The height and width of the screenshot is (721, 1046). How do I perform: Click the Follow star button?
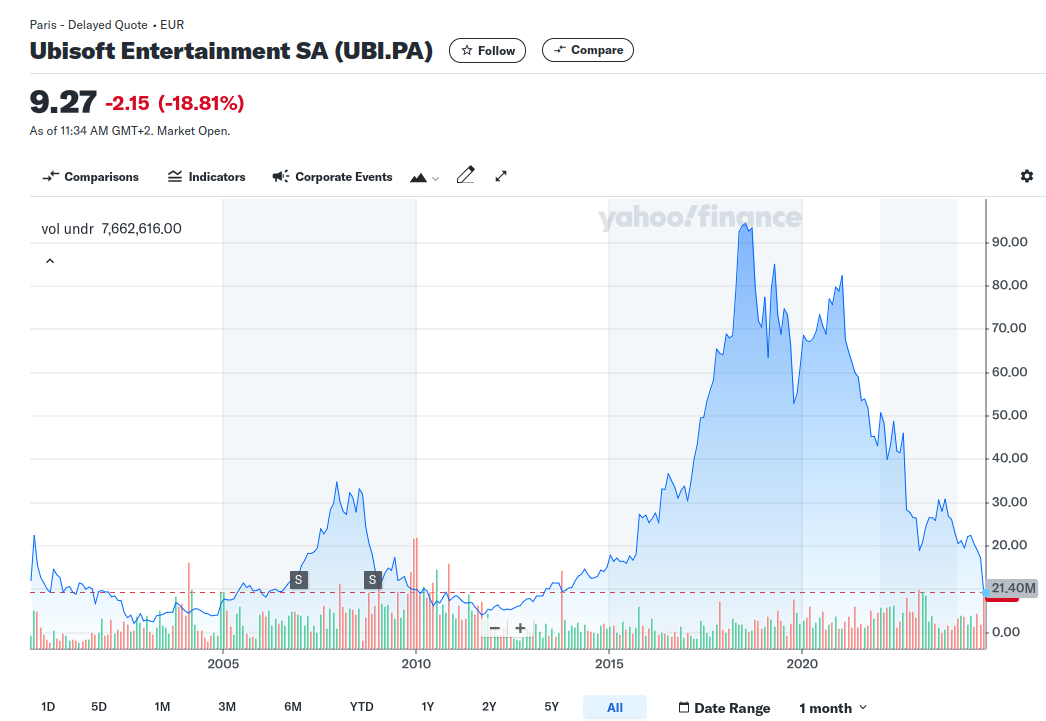click(x=487, y=51)
